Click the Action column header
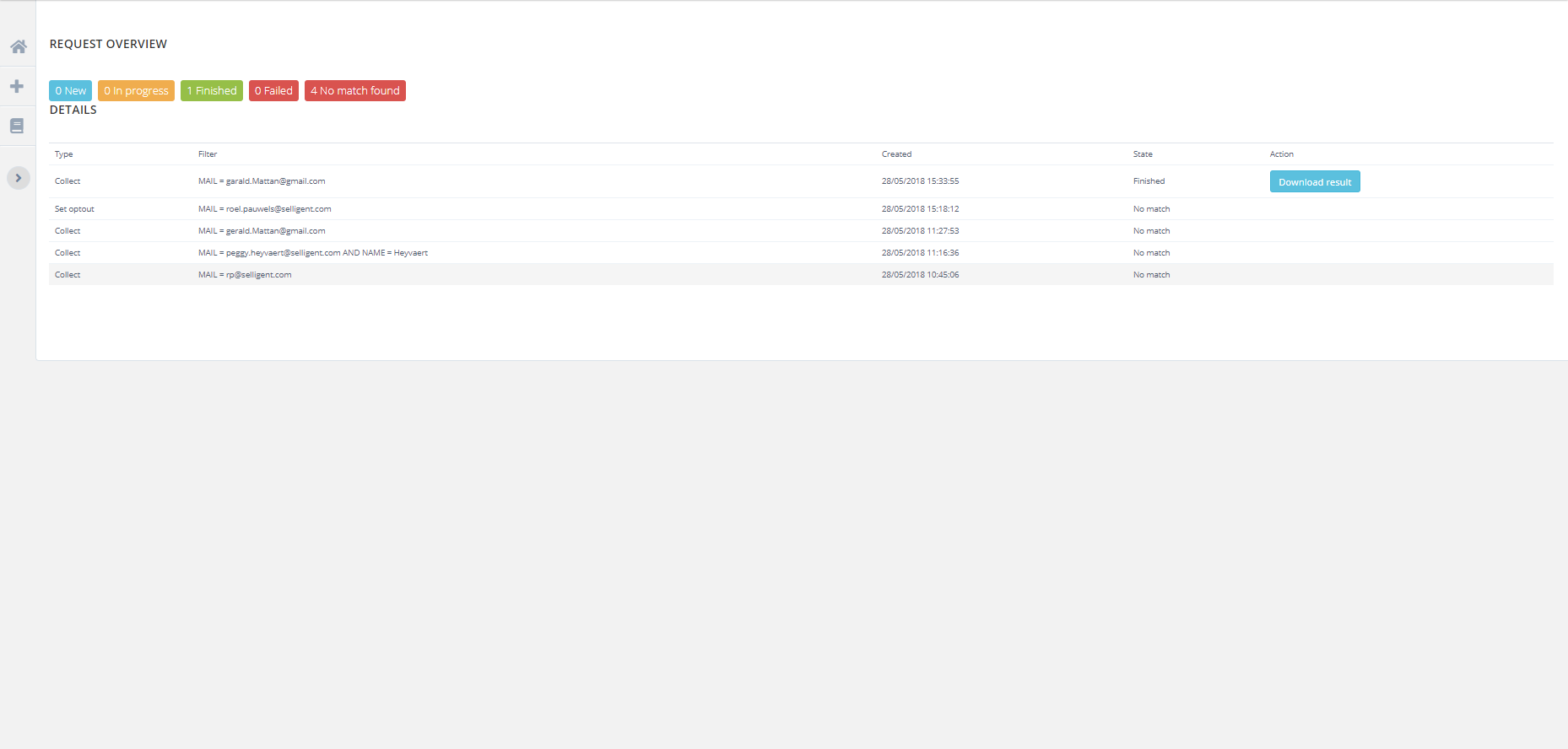Viewport: 1568px width, 749px height. (x=1281, y=154)
